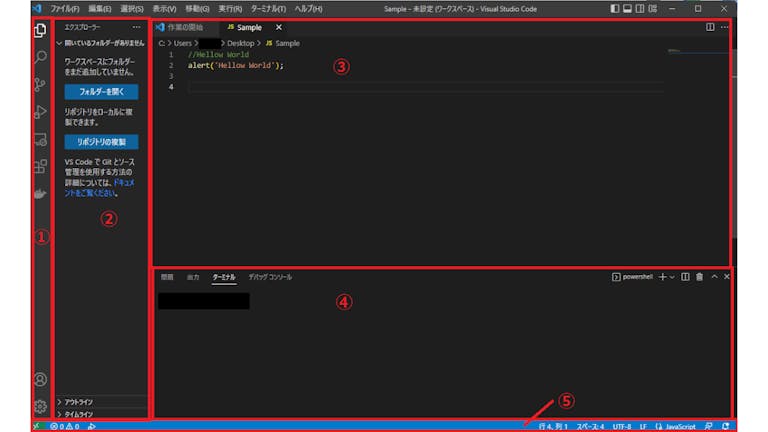Open the Source Control view

click(x=40, y=85)
